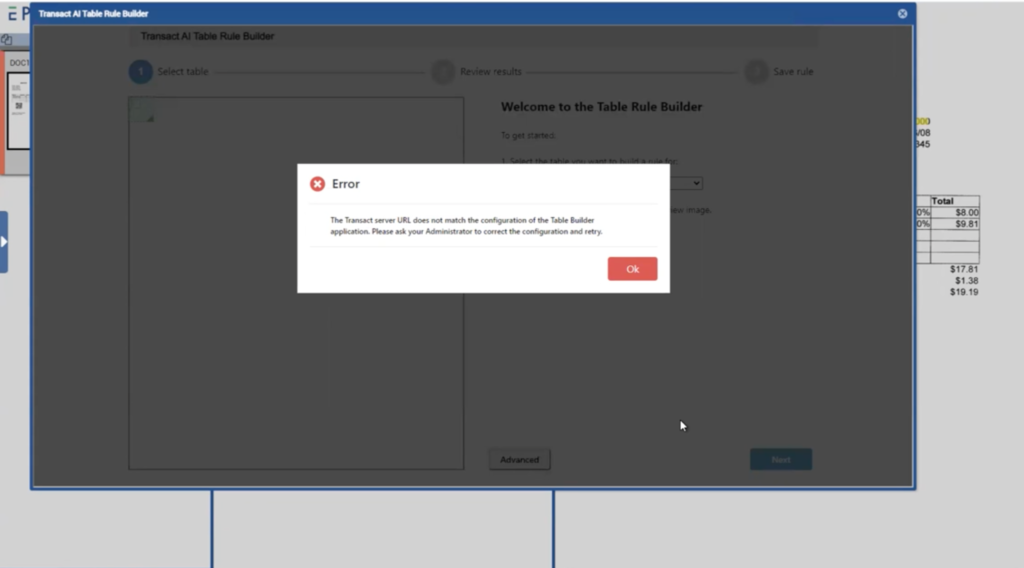The height and width of the screenshot is (568, 1024).
Task: Close the Transact AI Table Rule Builder window
Action: point(902,14)
